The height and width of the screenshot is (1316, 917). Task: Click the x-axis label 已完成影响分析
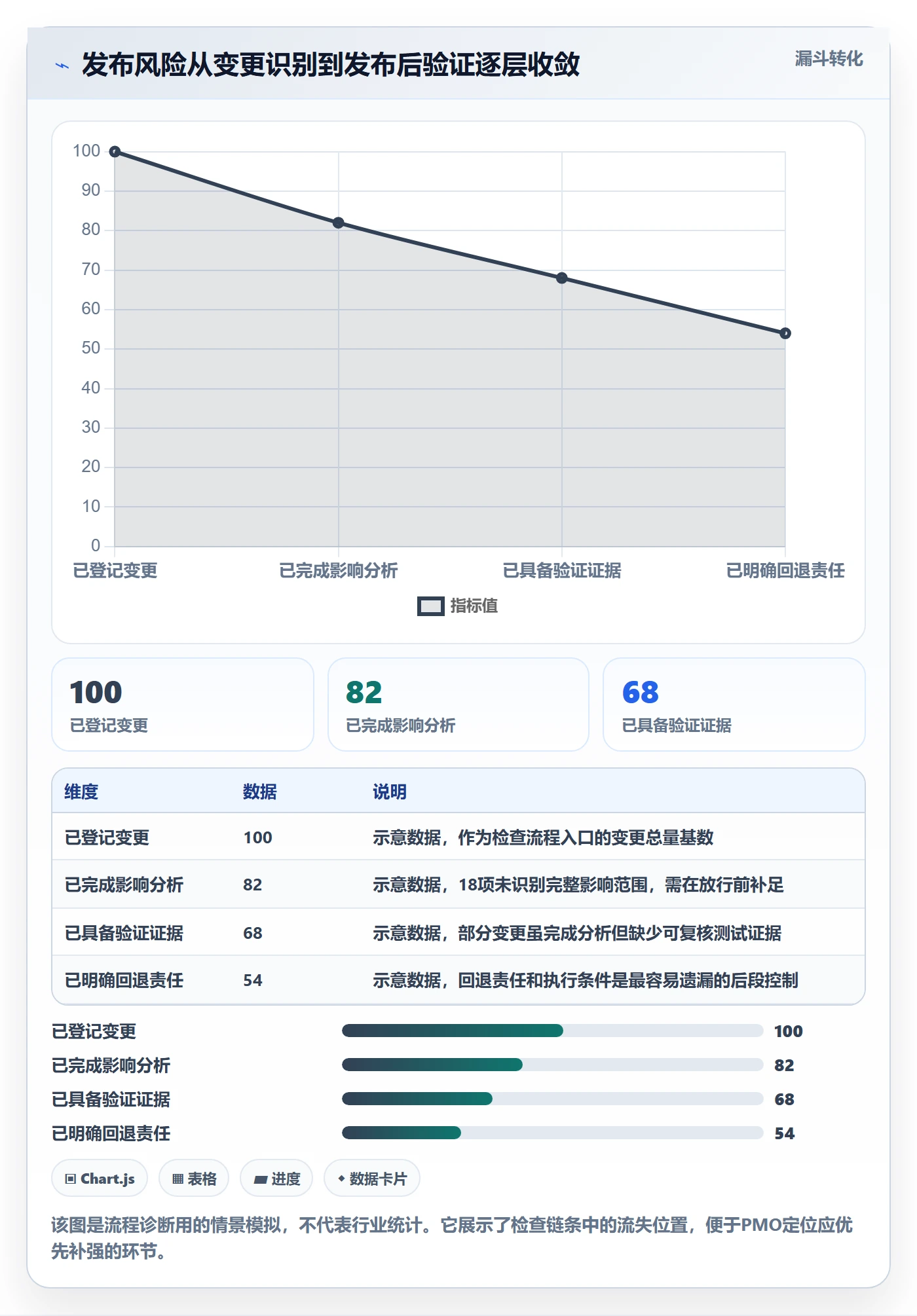point(339,570)
